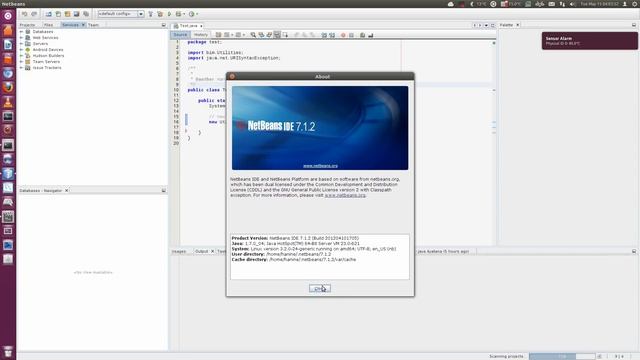Click Shift Line Left icon

pyautogui.click(x=324, y=35)
